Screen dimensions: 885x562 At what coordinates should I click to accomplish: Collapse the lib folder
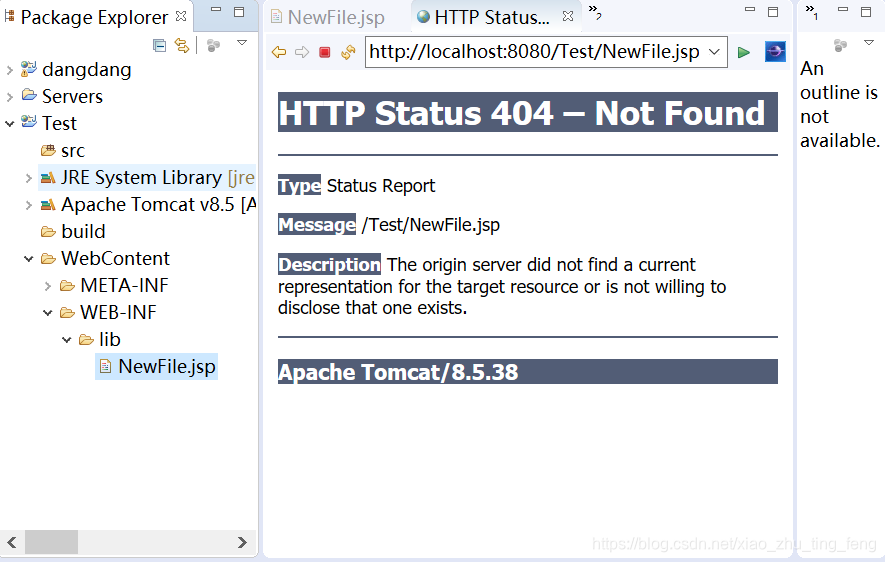coord(67,340)
